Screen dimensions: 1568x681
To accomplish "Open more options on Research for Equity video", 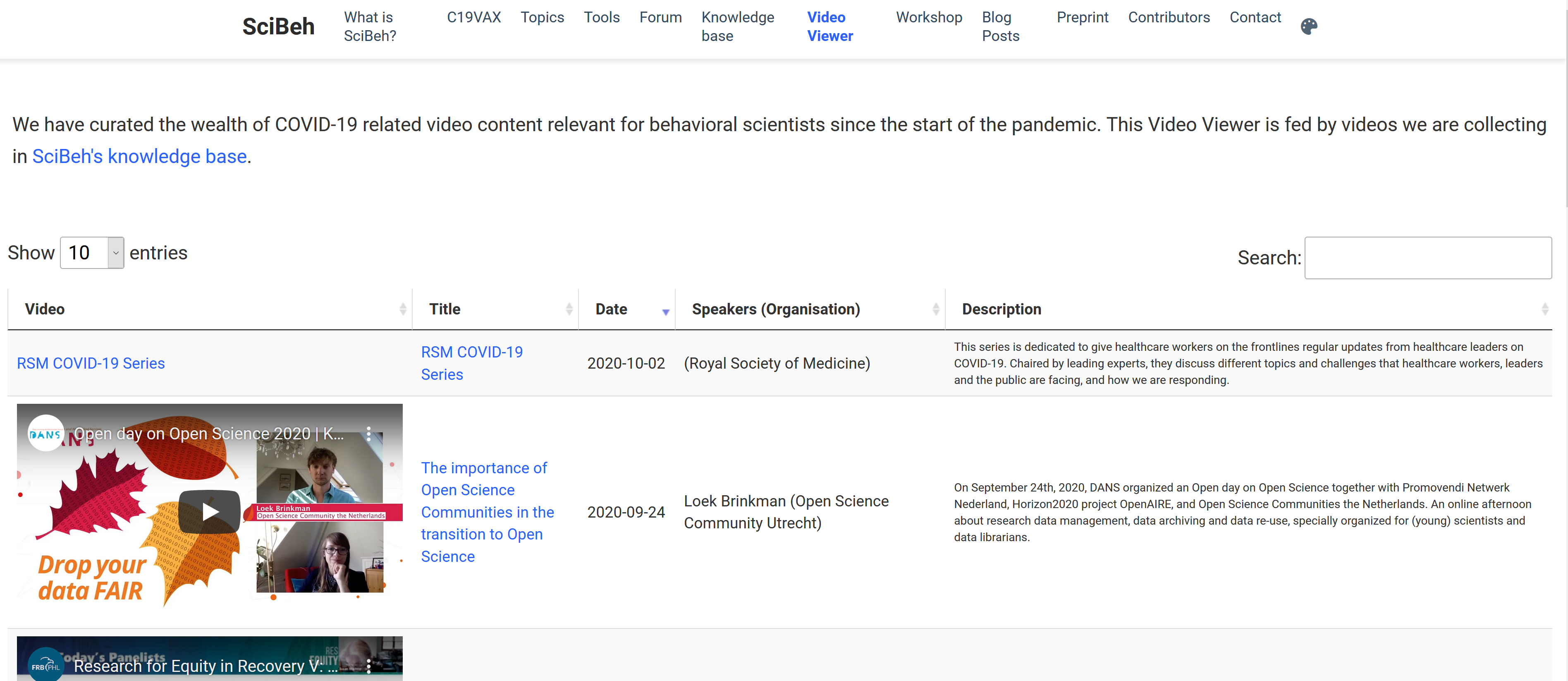I will (368, 667).
